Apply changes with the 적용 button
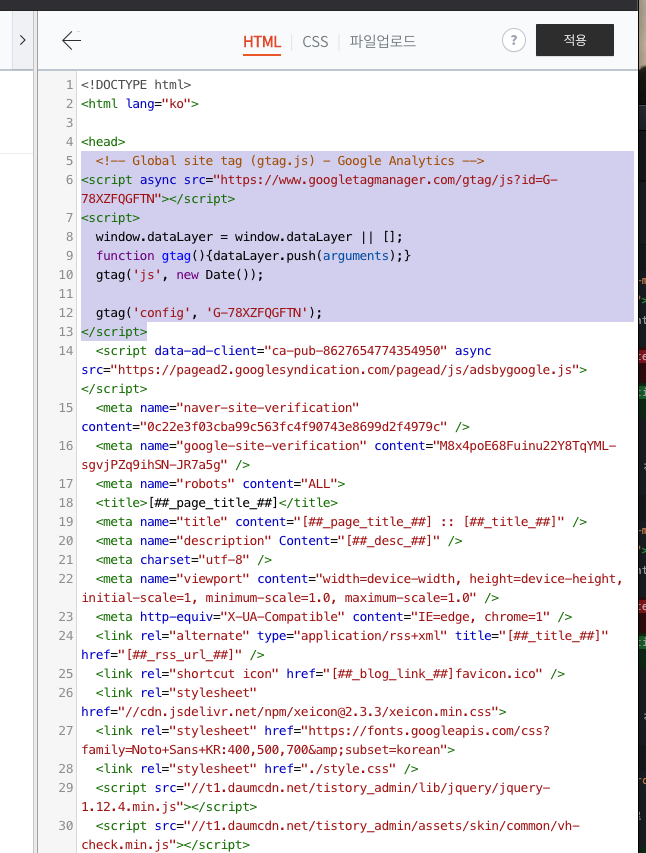The width and height of the screenshot is (646, 853). (x=575, y=40)
